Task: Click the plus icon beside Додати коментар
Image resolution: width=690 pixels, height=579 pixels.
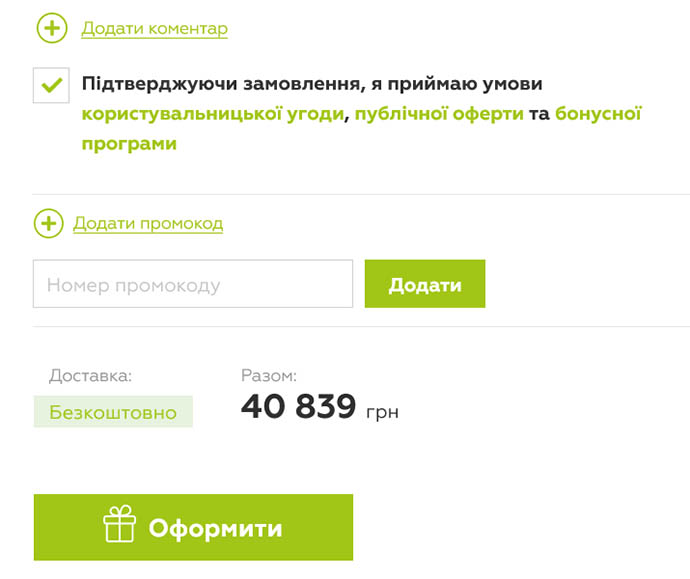Action: pyautogui.click(x=52, y=28)
